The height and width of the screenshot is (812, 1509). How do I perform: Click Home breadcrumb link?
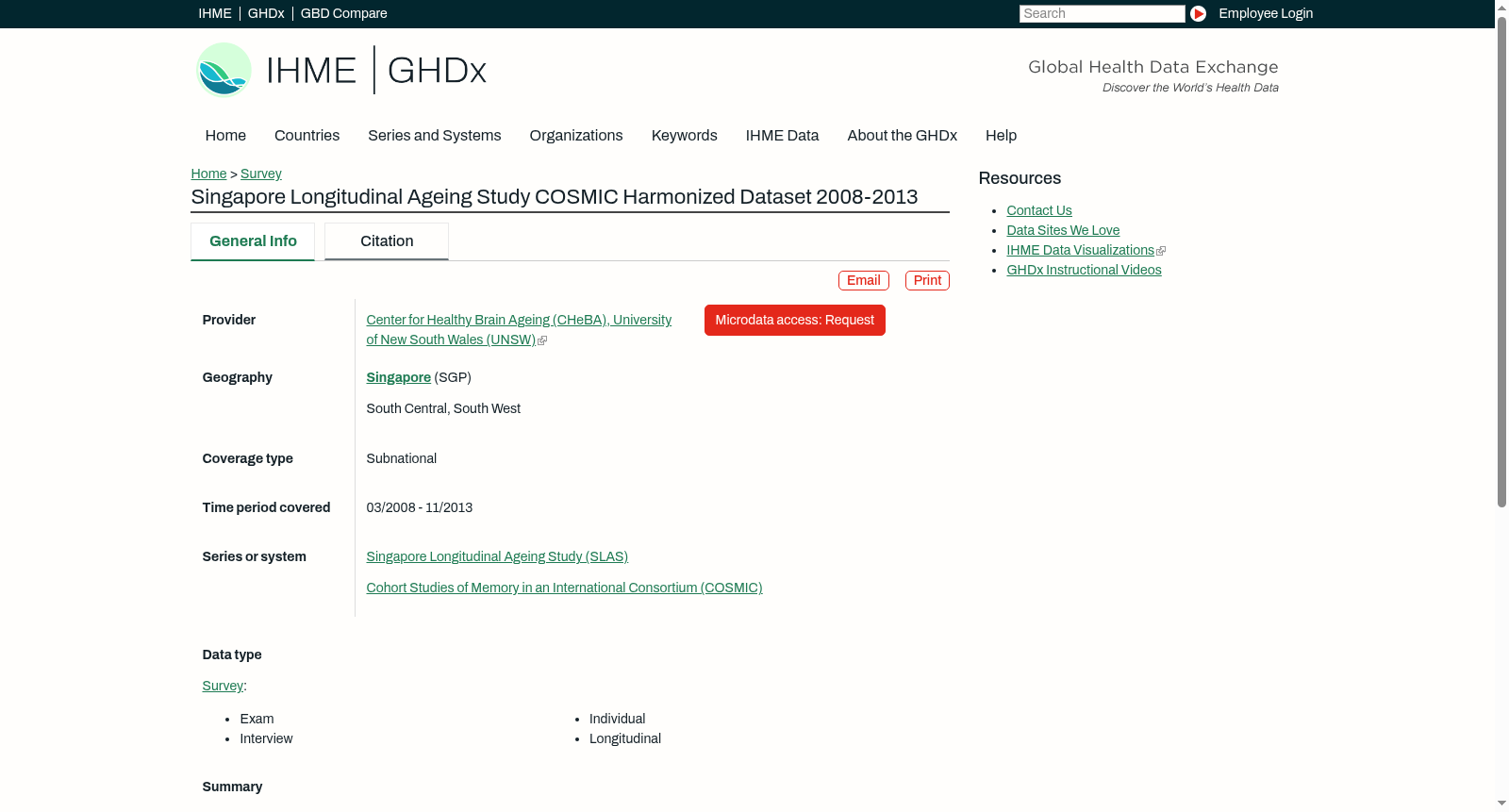coord(208,174)
